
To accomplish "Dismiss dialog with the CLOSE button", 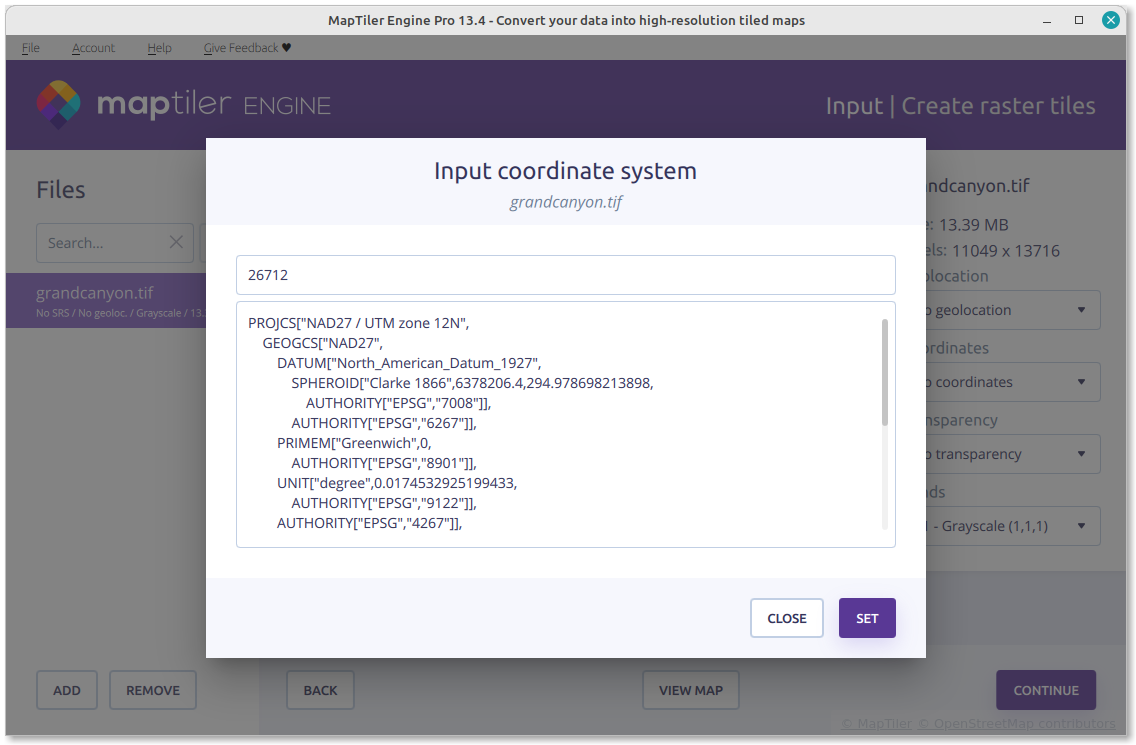I will [786, 618].
